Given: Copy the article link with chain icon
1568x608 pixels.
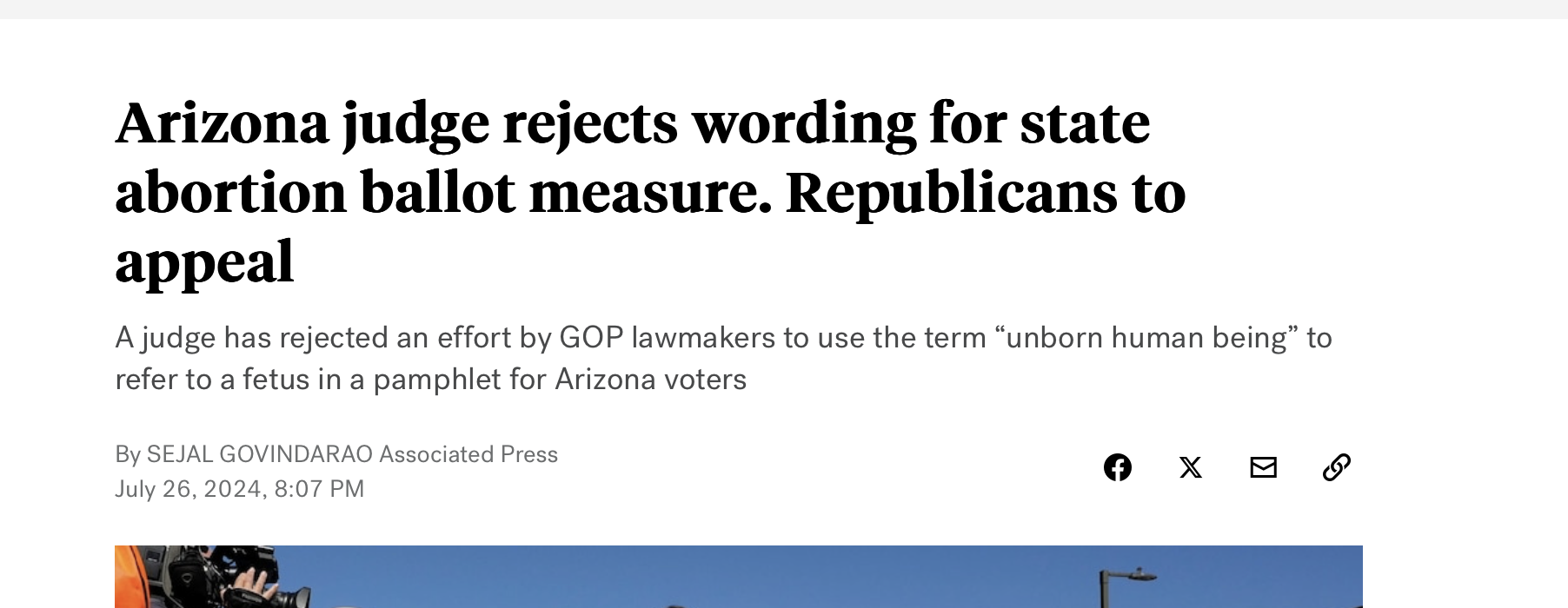Looking at the screenshot, I should (x=1336, y=467).
